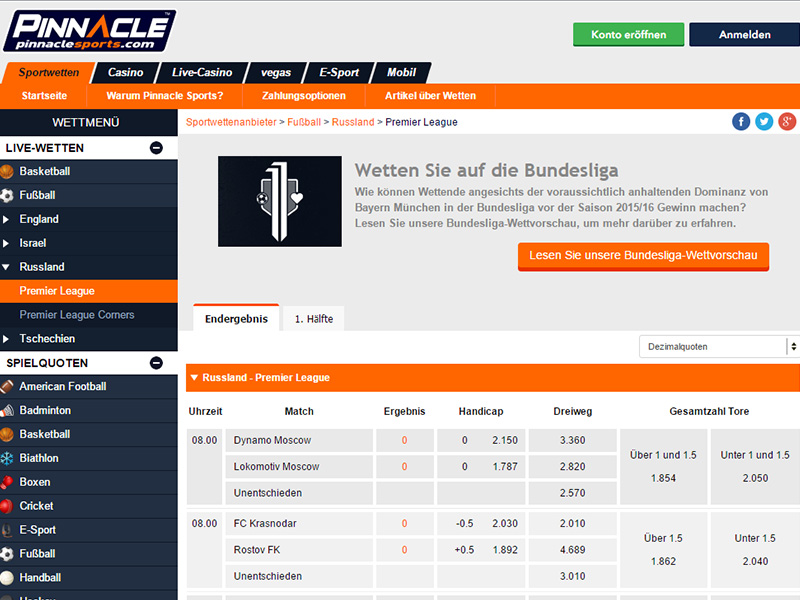800x600 pixels.
Task: Follow Russland breadcrumb link
Action: click(353, 122)
